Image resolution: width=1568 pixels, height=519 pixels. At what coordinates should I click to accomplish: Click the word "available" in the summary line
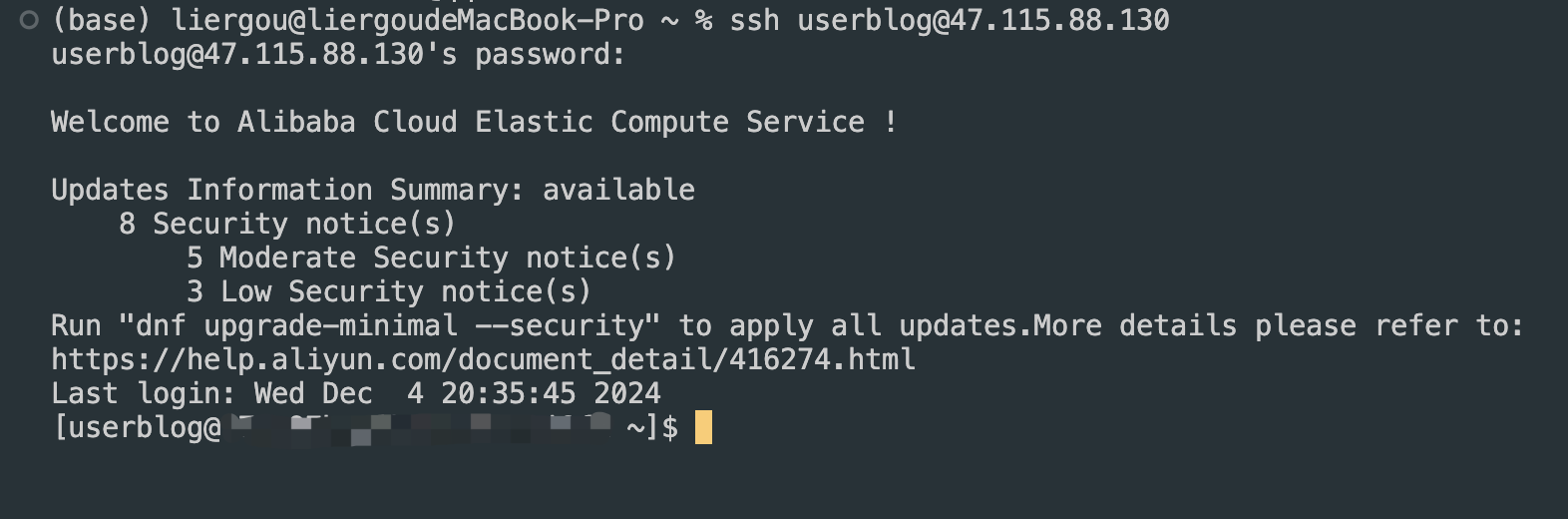618,190
